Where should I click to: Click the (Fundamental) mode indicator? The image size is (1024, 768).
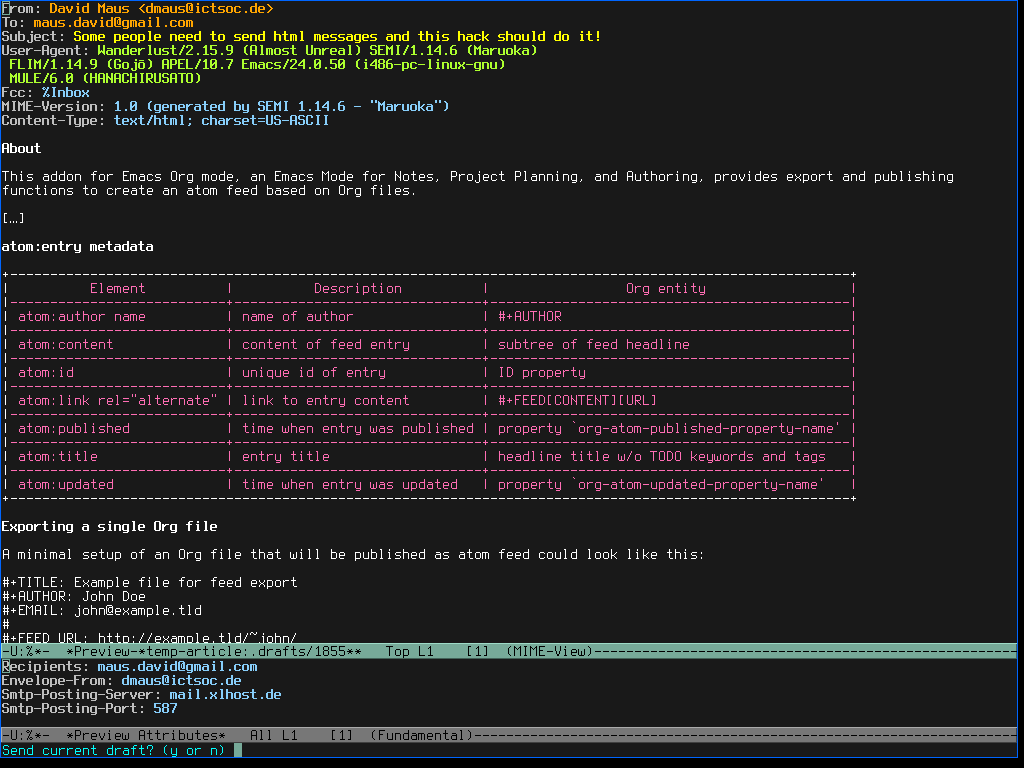[x=422, y=735]
